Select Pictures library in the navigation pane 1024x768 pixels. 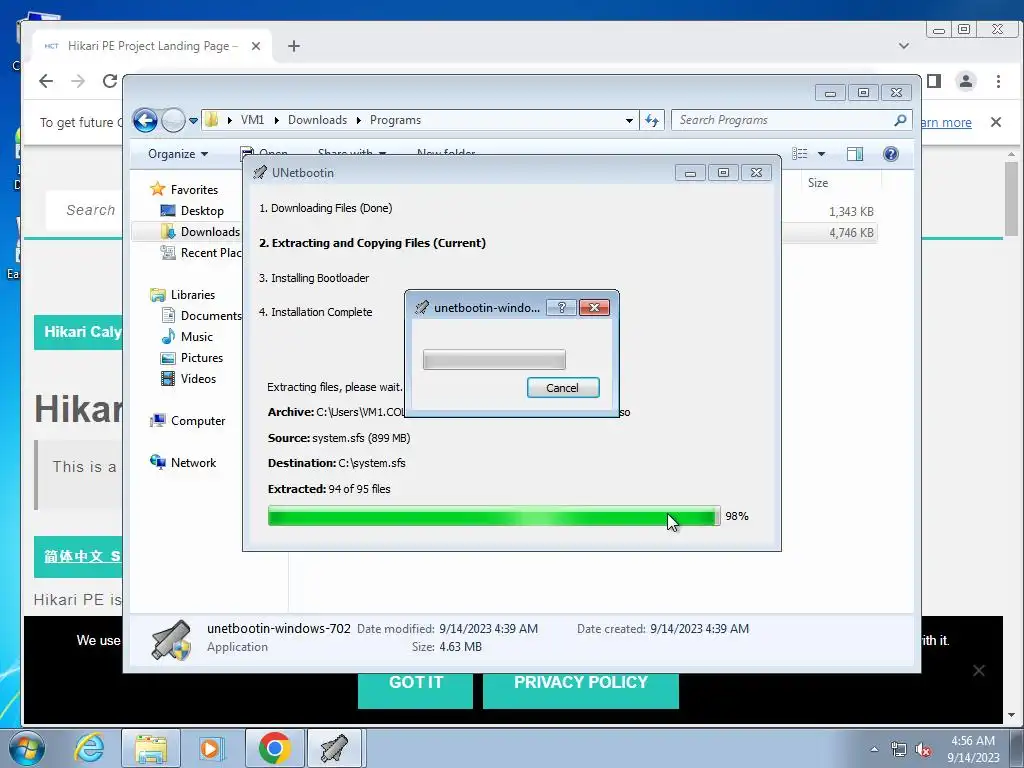click(192, 358)
